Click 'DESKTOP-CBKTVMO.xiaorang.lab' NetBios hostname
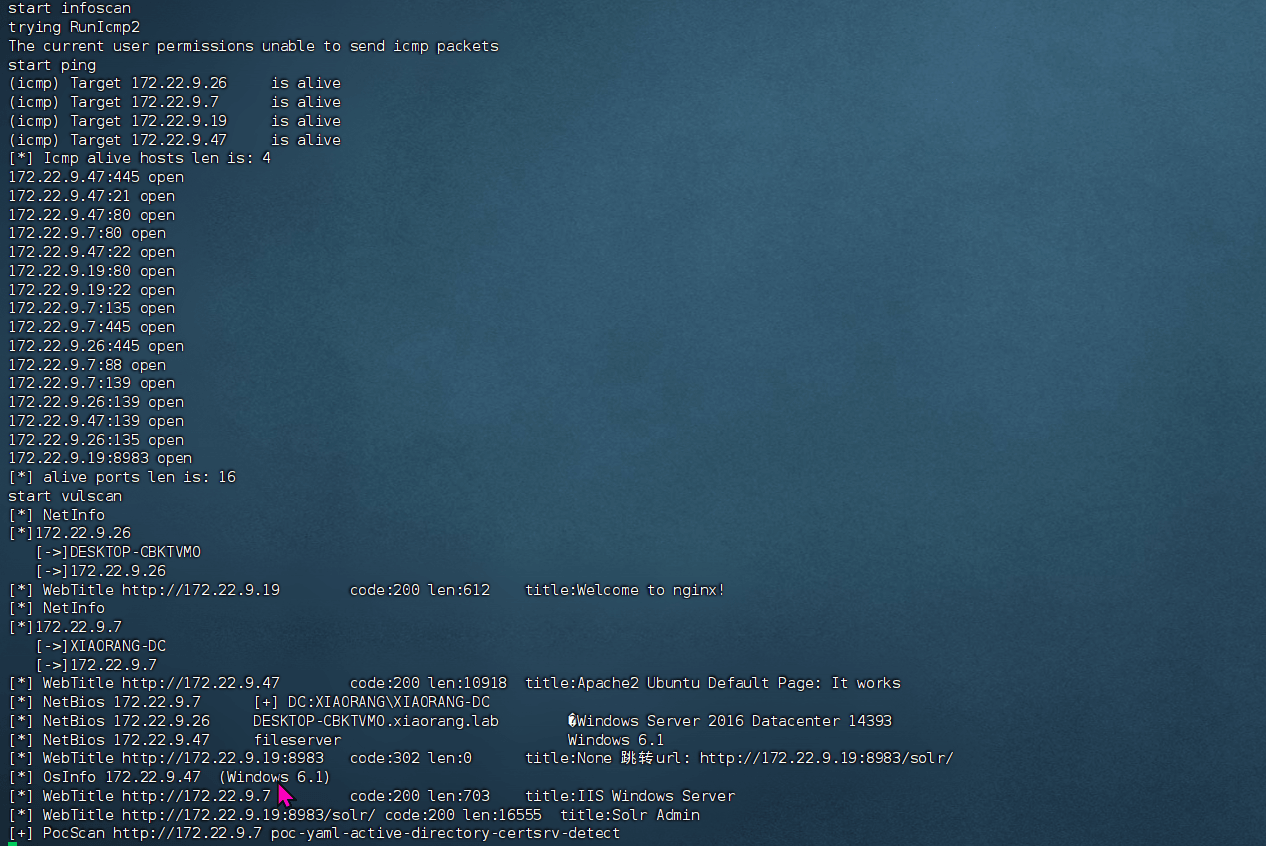The width and height of the screenshot is (1266, 846). (x=376, y=721)
